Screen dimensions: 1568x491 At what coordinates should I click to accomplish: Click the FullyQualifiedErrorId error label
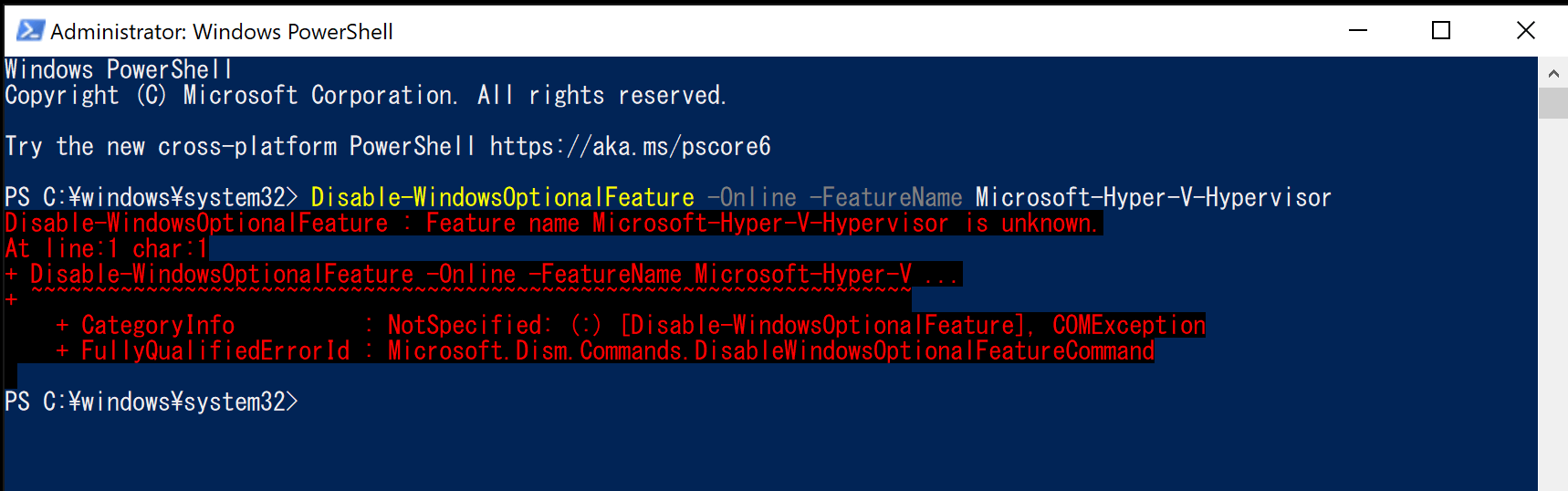[215, 350]
